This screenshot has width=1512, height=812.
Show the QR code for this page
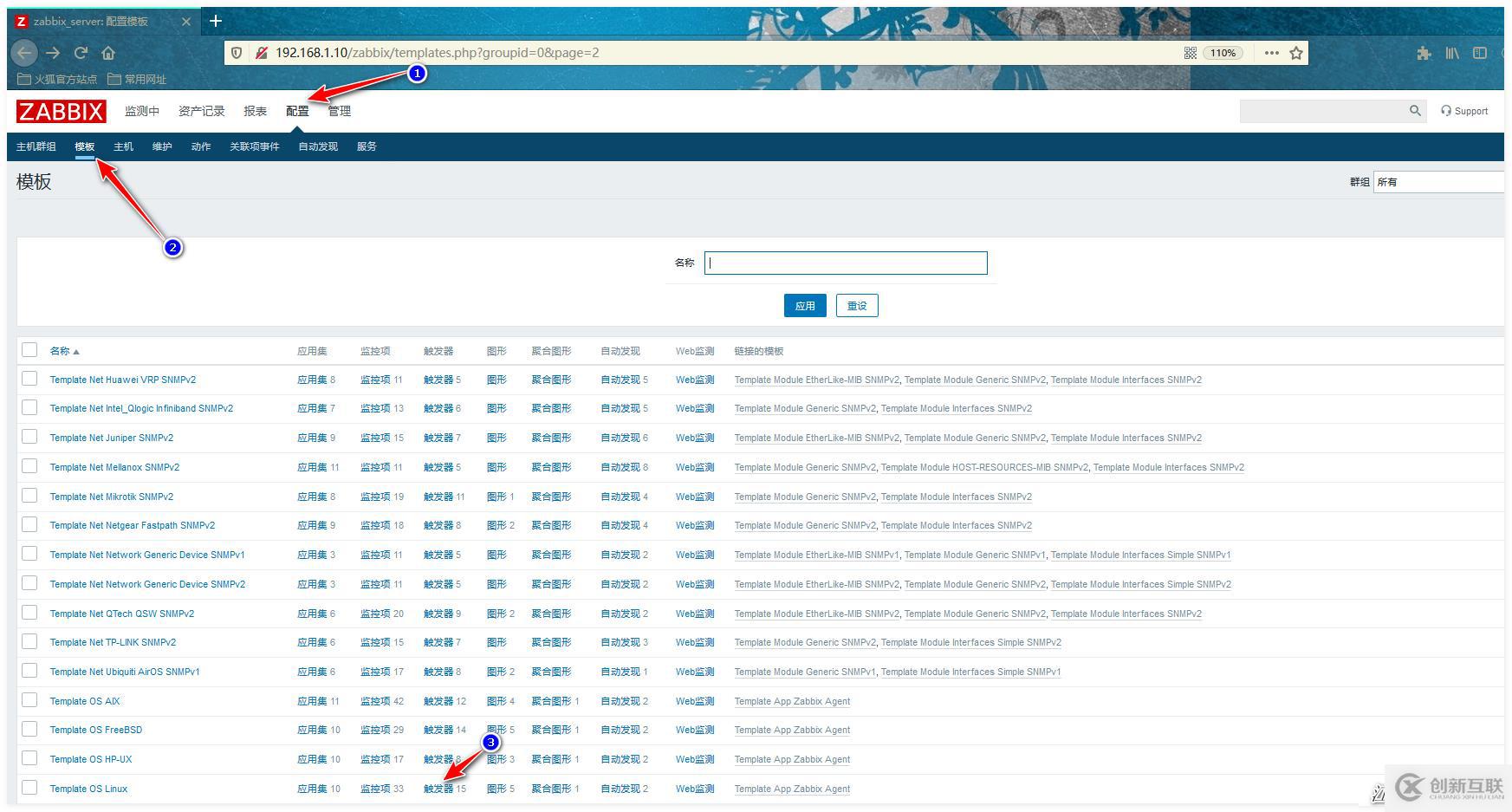coord(1191,53)
